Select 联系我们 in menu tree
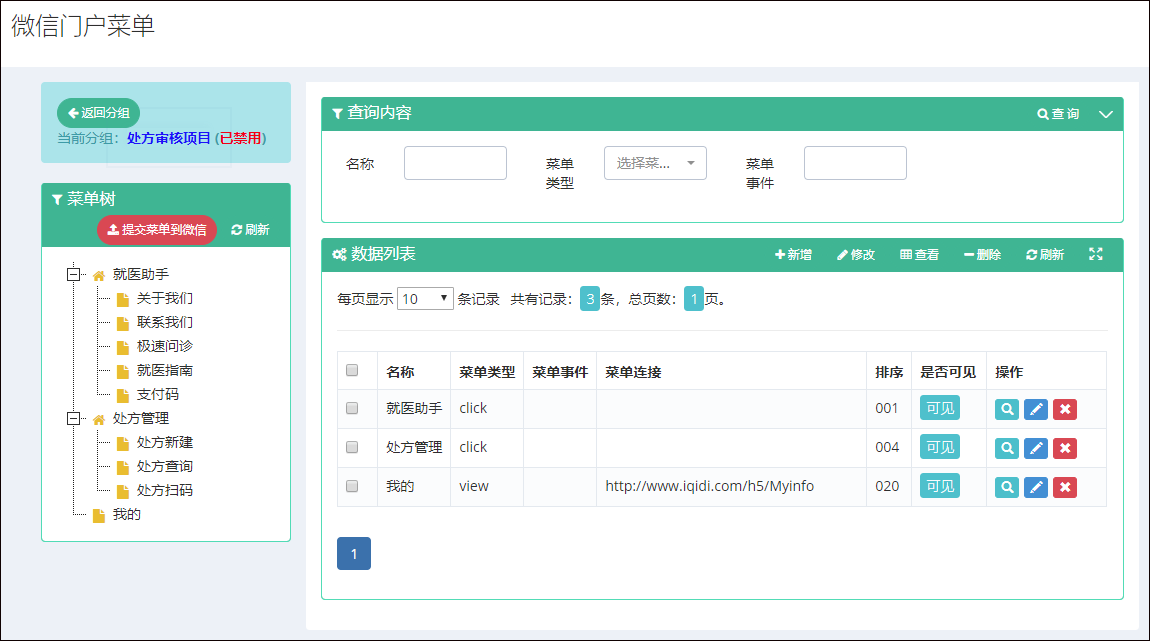The width and height of the screenshot is (1150, 641). click(x=164, y=323)
